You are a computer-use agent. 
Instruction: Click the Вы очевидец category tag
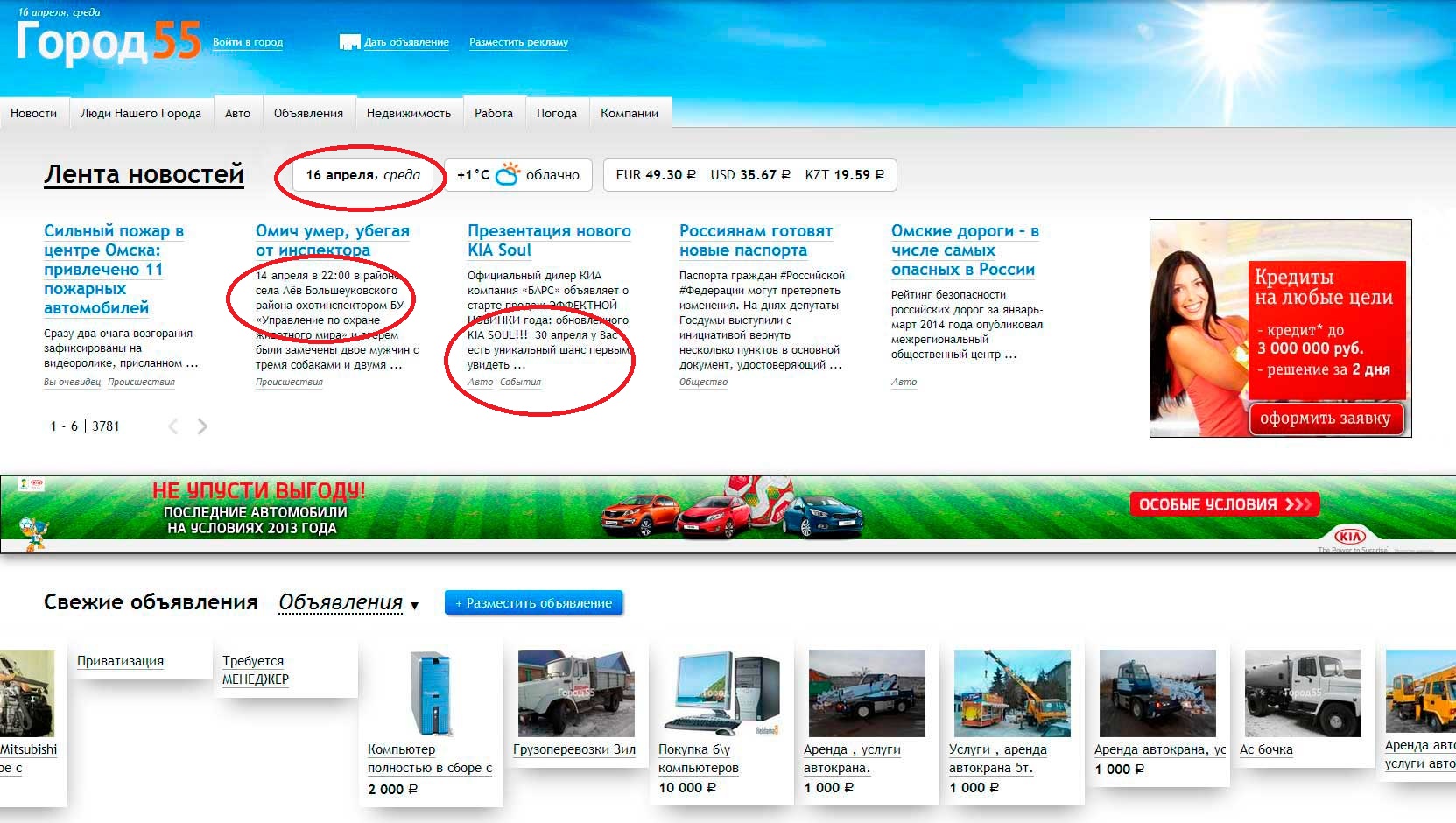72,382
